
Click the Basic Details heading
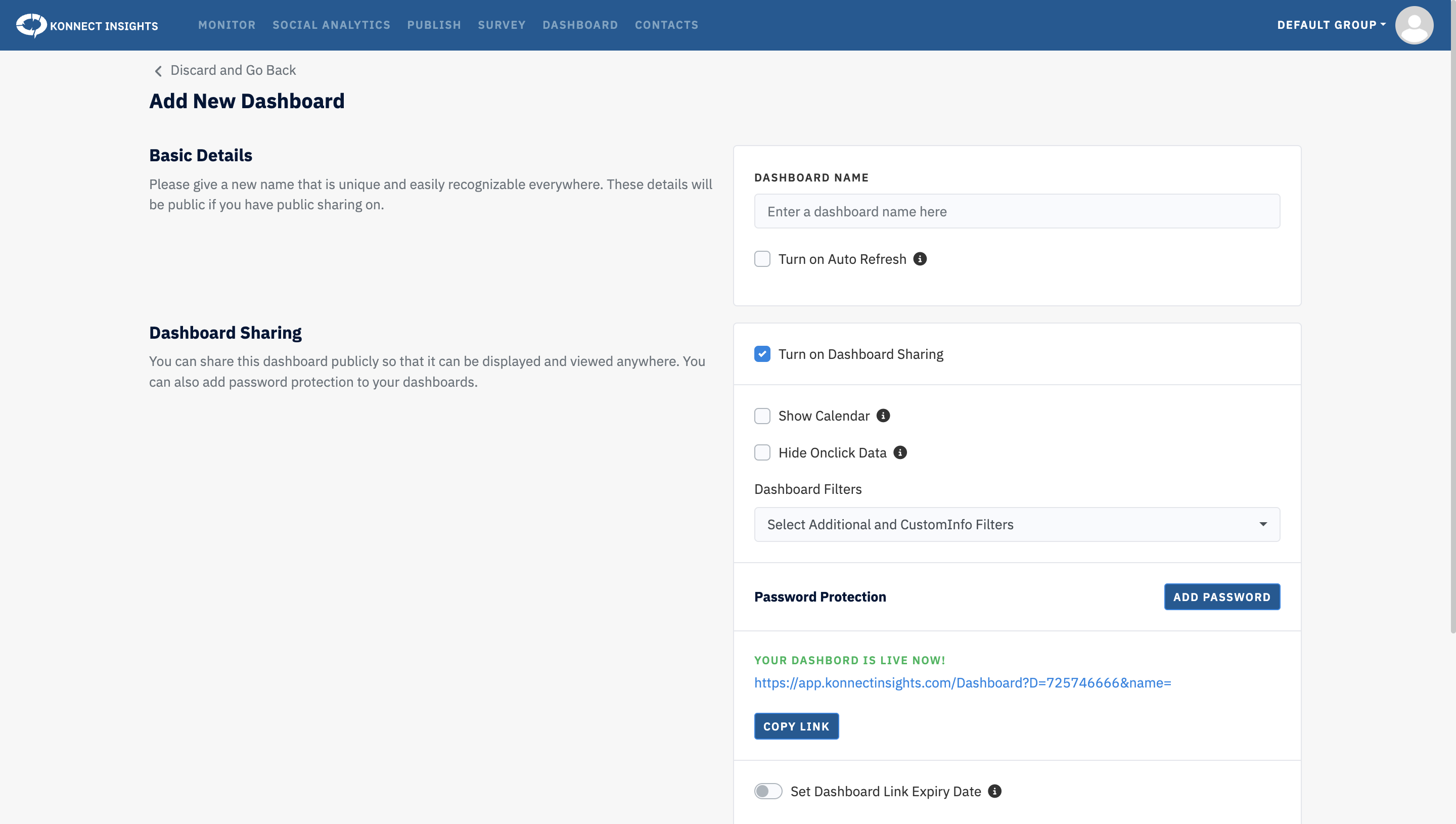pyautogui.click(x=200, y=155)
